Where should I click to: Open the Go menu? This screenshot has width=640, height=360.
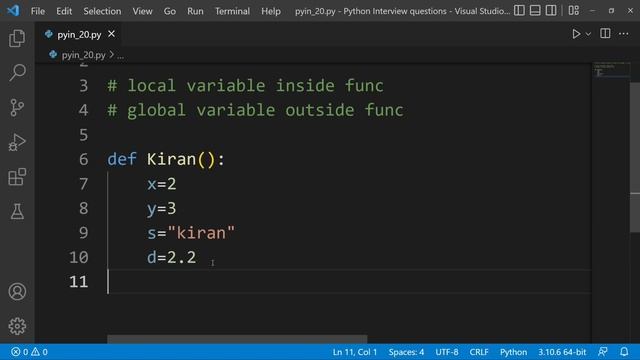click(170, 11)
